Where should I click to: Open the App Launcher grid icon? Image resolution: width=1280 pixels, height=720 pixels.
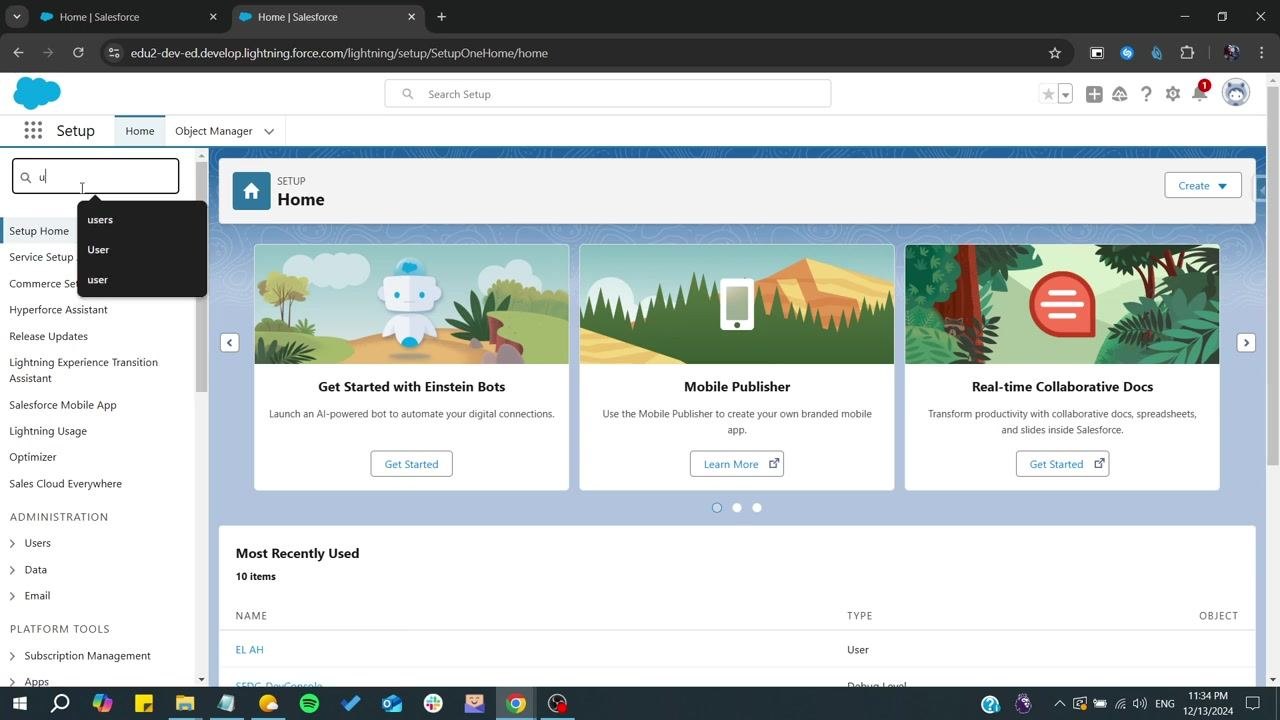coord(33,131)
